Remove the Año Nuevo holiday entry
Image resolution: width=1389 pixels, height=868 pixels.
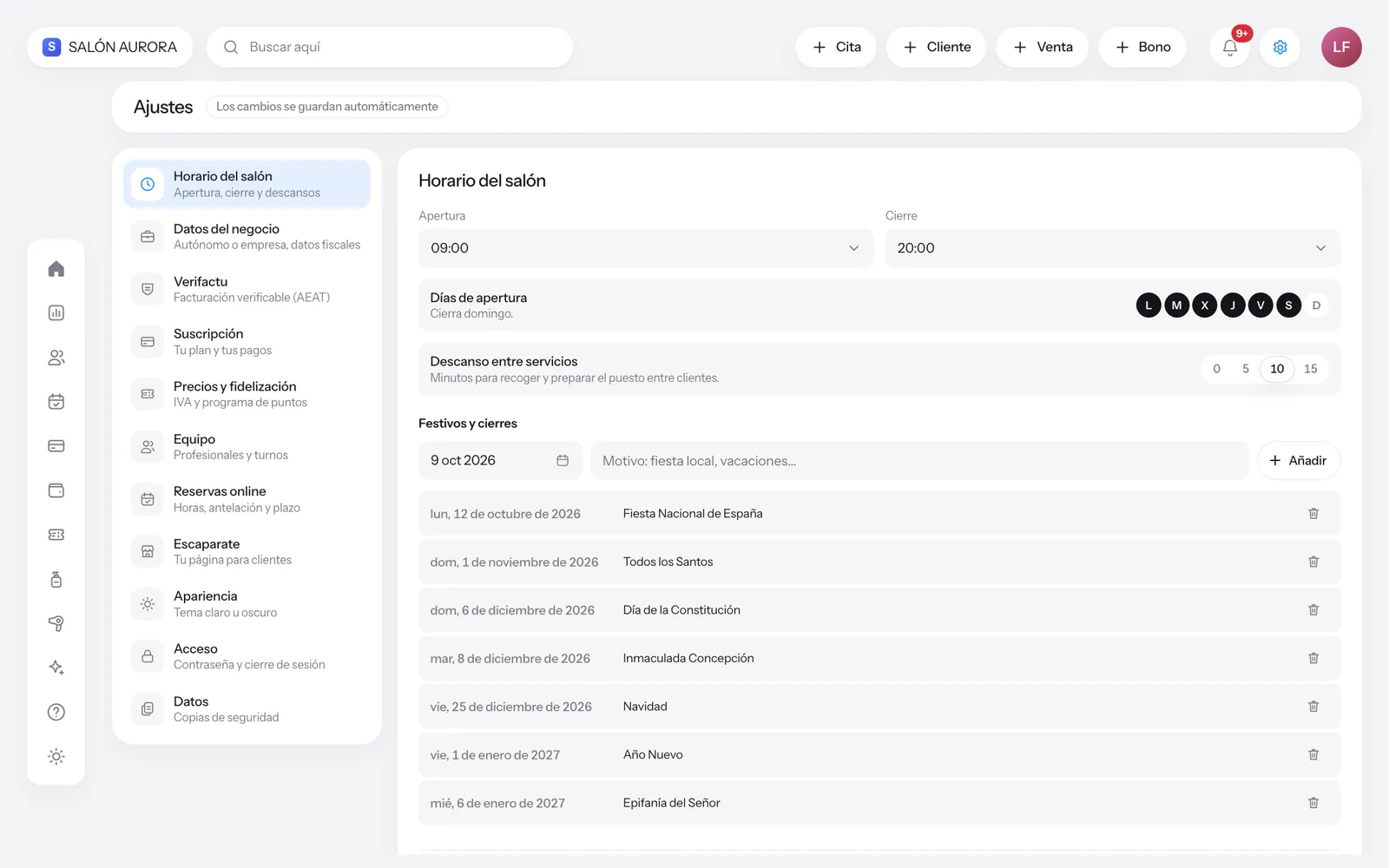pyautogui.click(x=1313, y=755)
